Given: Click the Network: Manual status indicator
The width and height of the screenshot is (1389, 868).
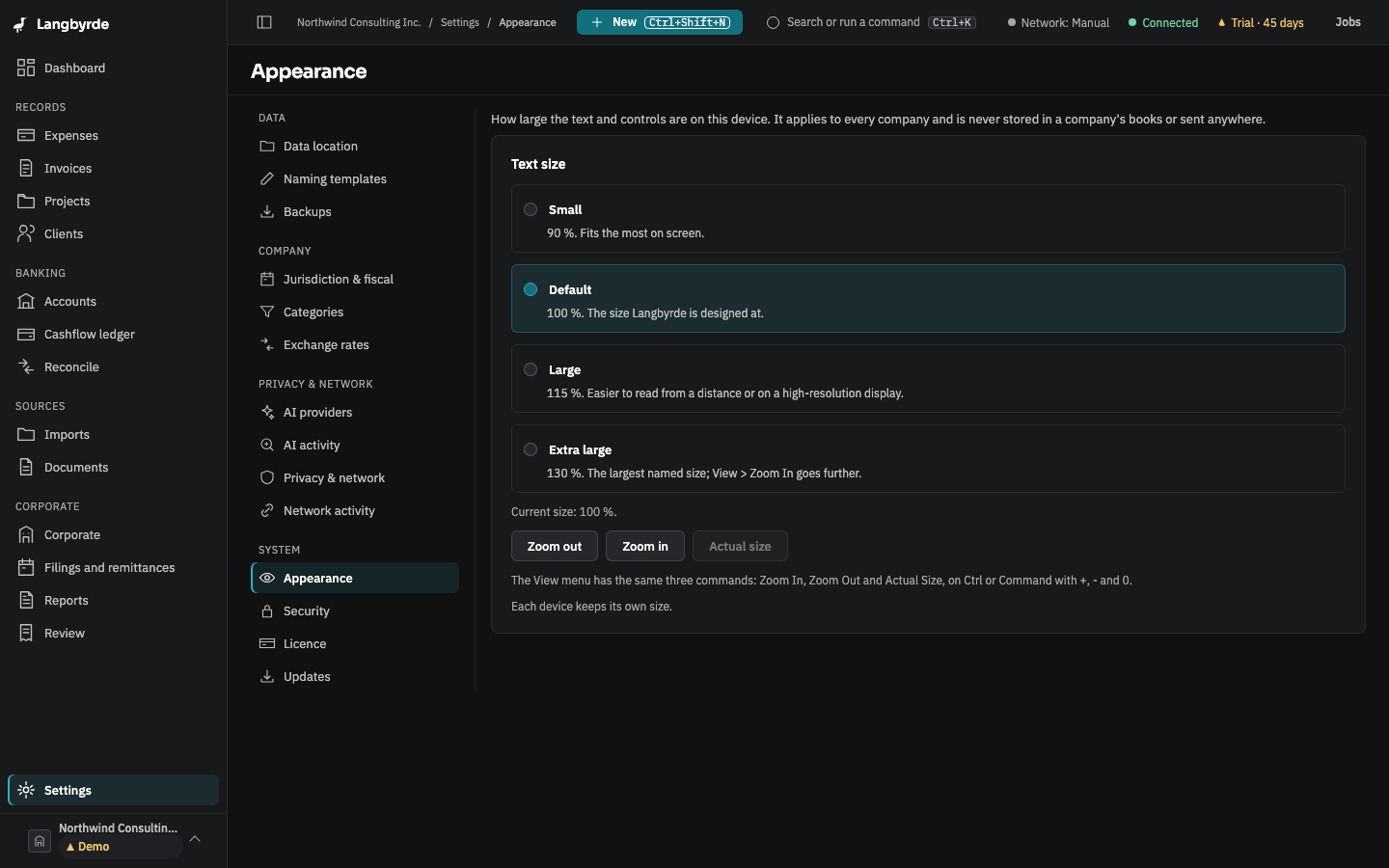Looking at the screenshot, I should click(1058, 22).
